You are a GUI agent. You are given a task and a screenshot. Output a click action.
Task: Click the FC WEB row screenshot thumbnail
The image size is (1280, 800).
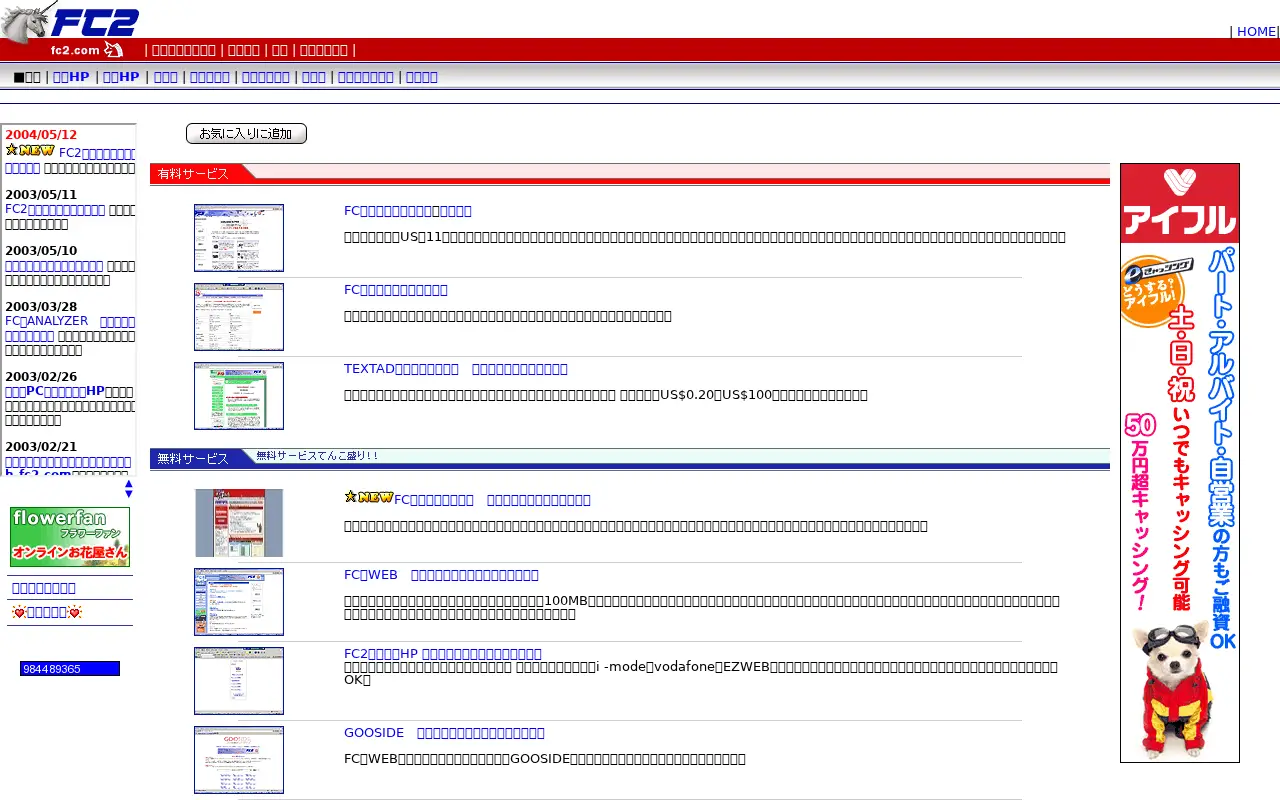(x=239, y=602)
